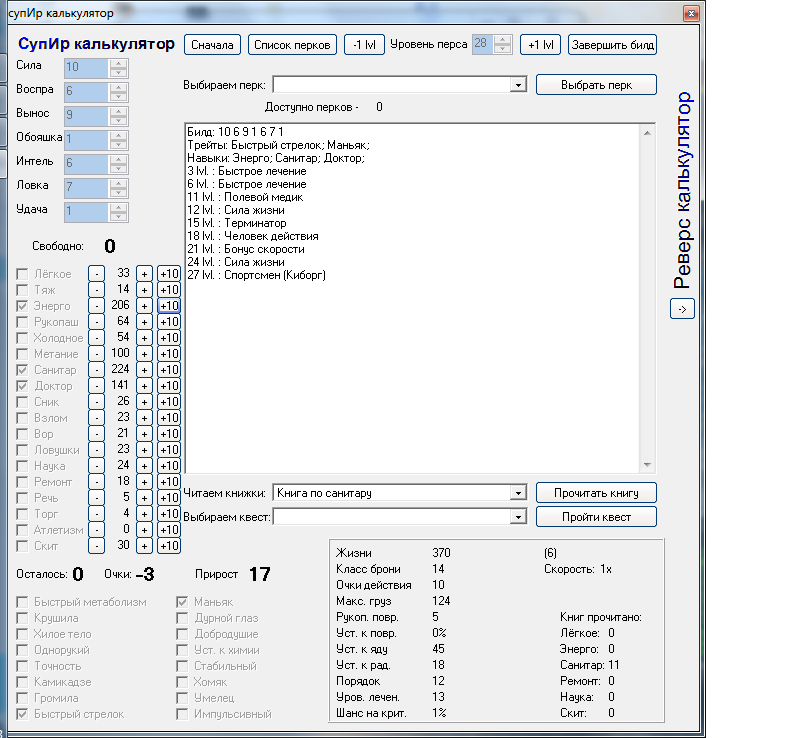Toggle the Маньяк trait checkbox

click(182, 602)
